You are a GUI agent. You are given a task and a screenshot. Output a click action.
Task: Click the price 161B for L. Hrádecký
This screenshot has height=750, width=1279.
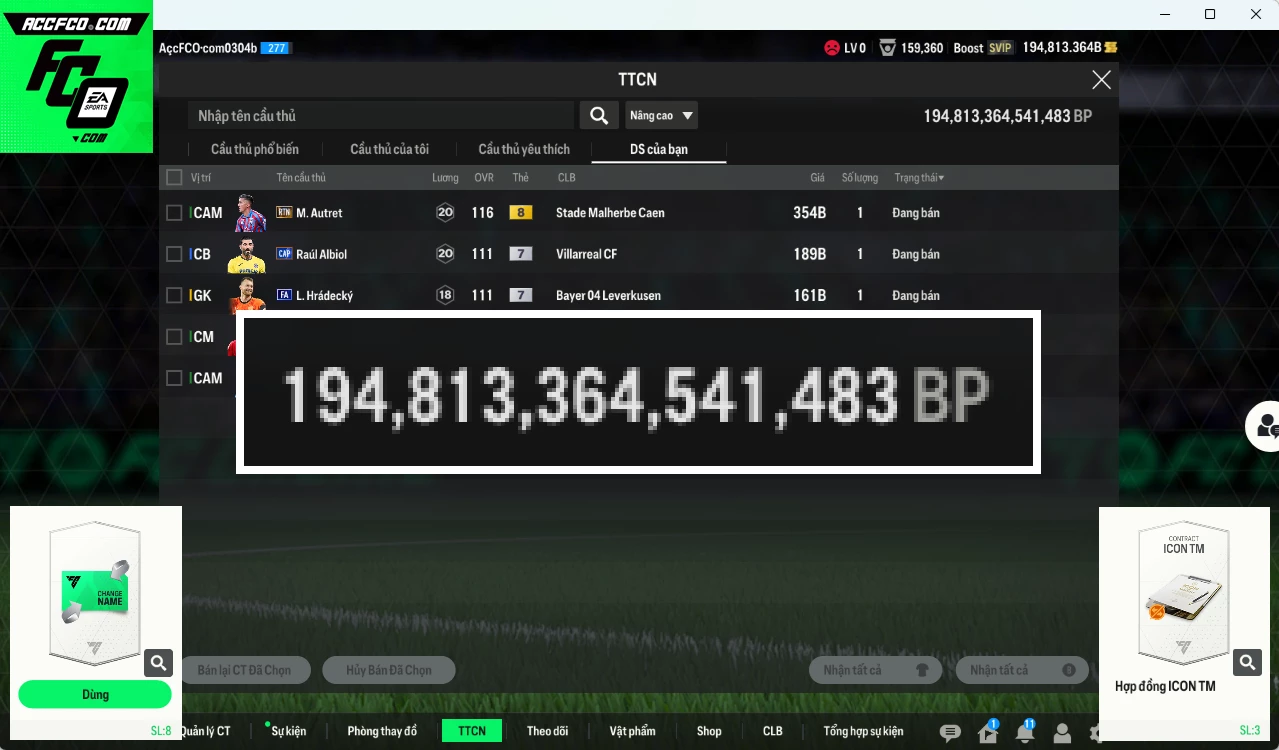(809, 296)
